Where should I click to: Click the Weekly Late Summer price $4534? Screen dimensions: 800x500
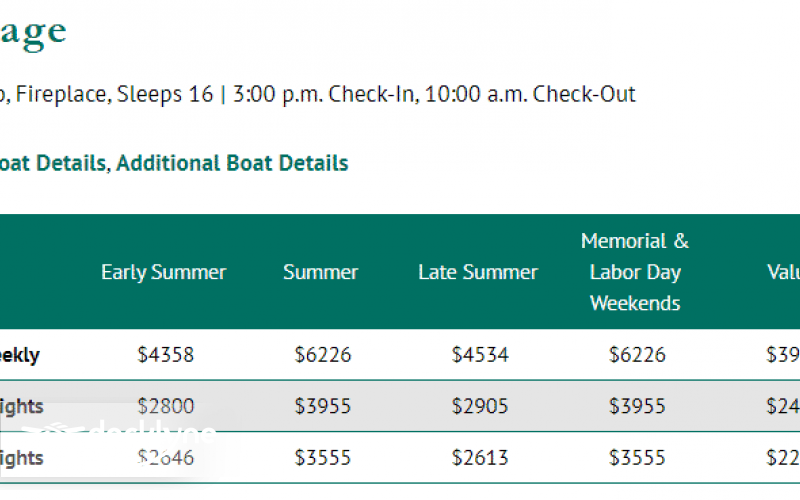(x=480, y=355)
